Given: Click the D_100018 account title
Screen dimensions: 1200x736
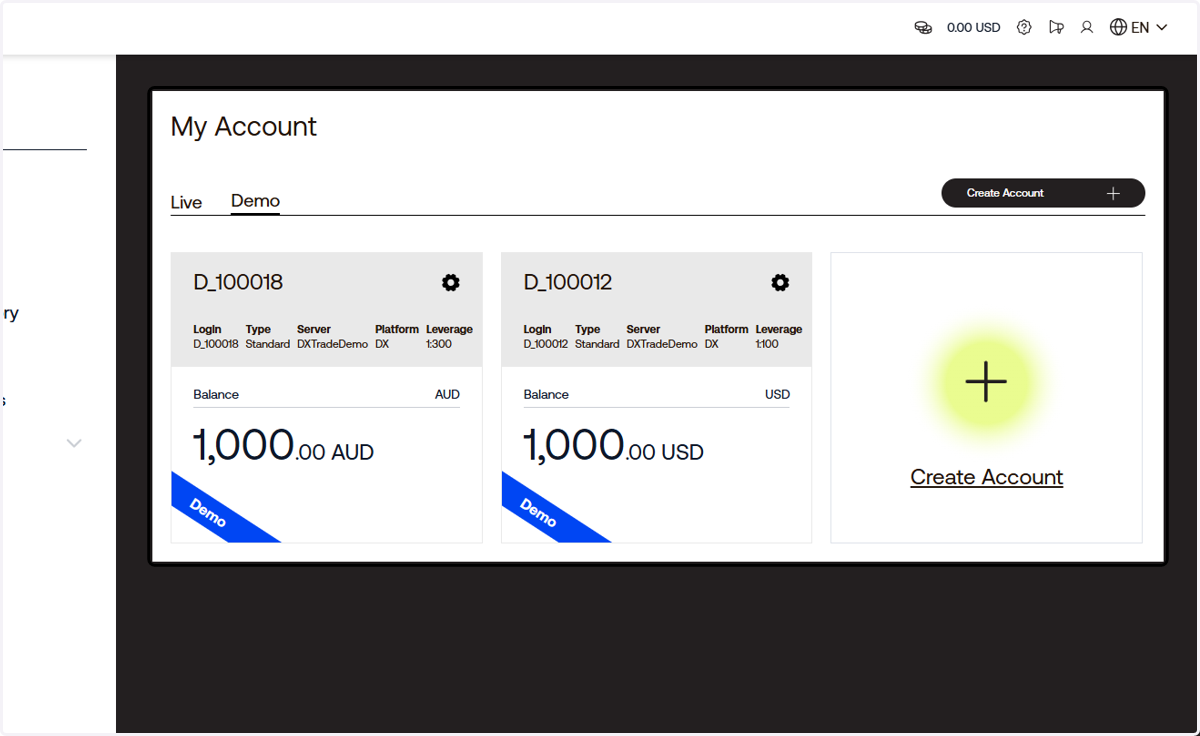Looking at the screenshot, I should pyautogui.click(x=238, y=283).
